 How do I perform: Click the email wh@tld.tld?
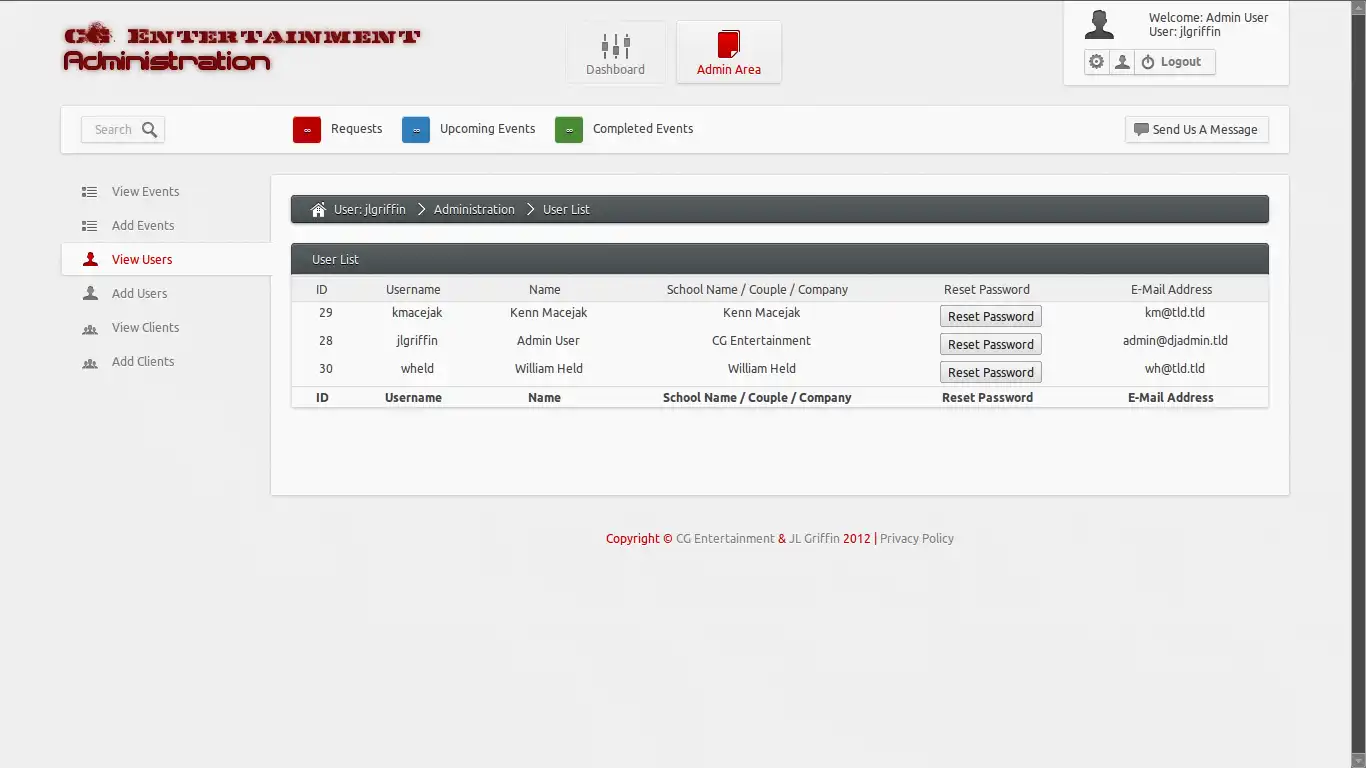click(x=1175, y=369)
